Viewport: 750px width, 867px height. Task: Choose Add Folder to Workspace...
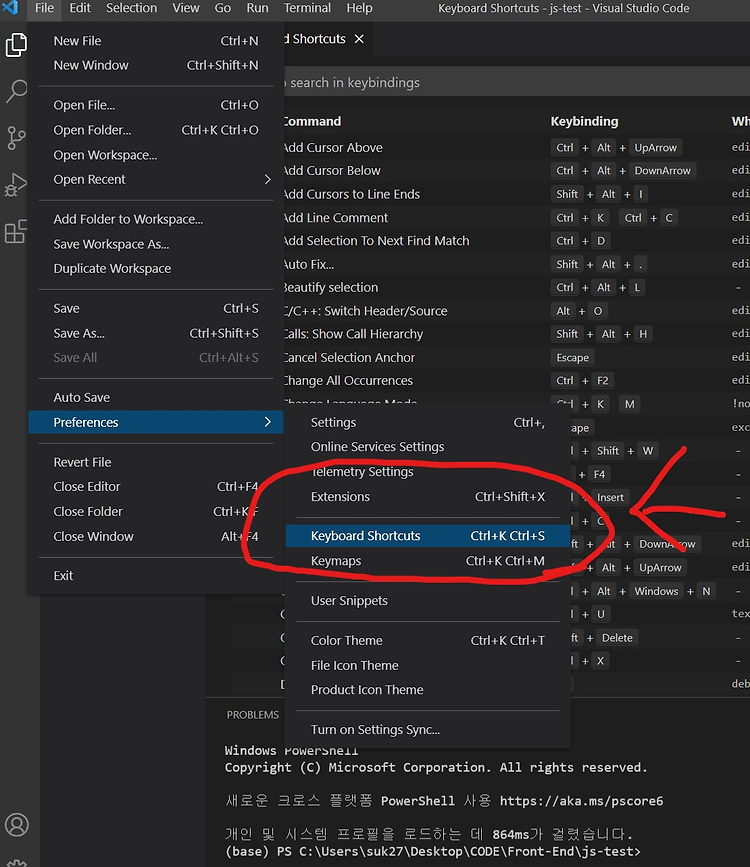click(x=156, y=219)
